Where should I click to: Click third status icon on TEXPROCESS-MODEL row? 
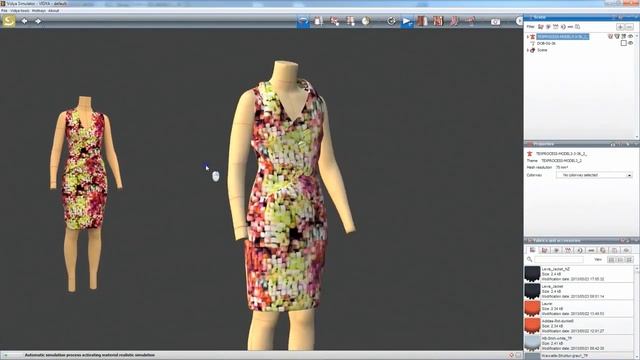click(623, 36)
